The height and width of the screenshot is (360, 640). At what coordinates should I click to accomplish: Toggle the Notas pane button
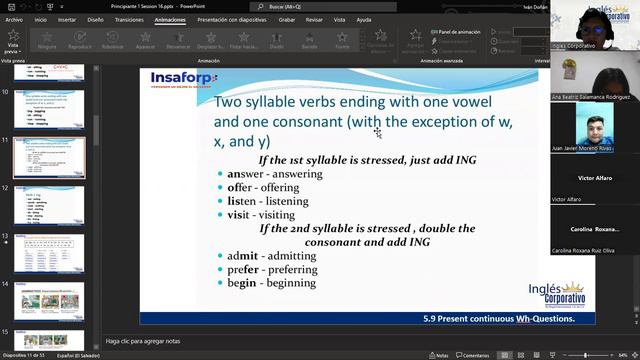pos(439,356)
